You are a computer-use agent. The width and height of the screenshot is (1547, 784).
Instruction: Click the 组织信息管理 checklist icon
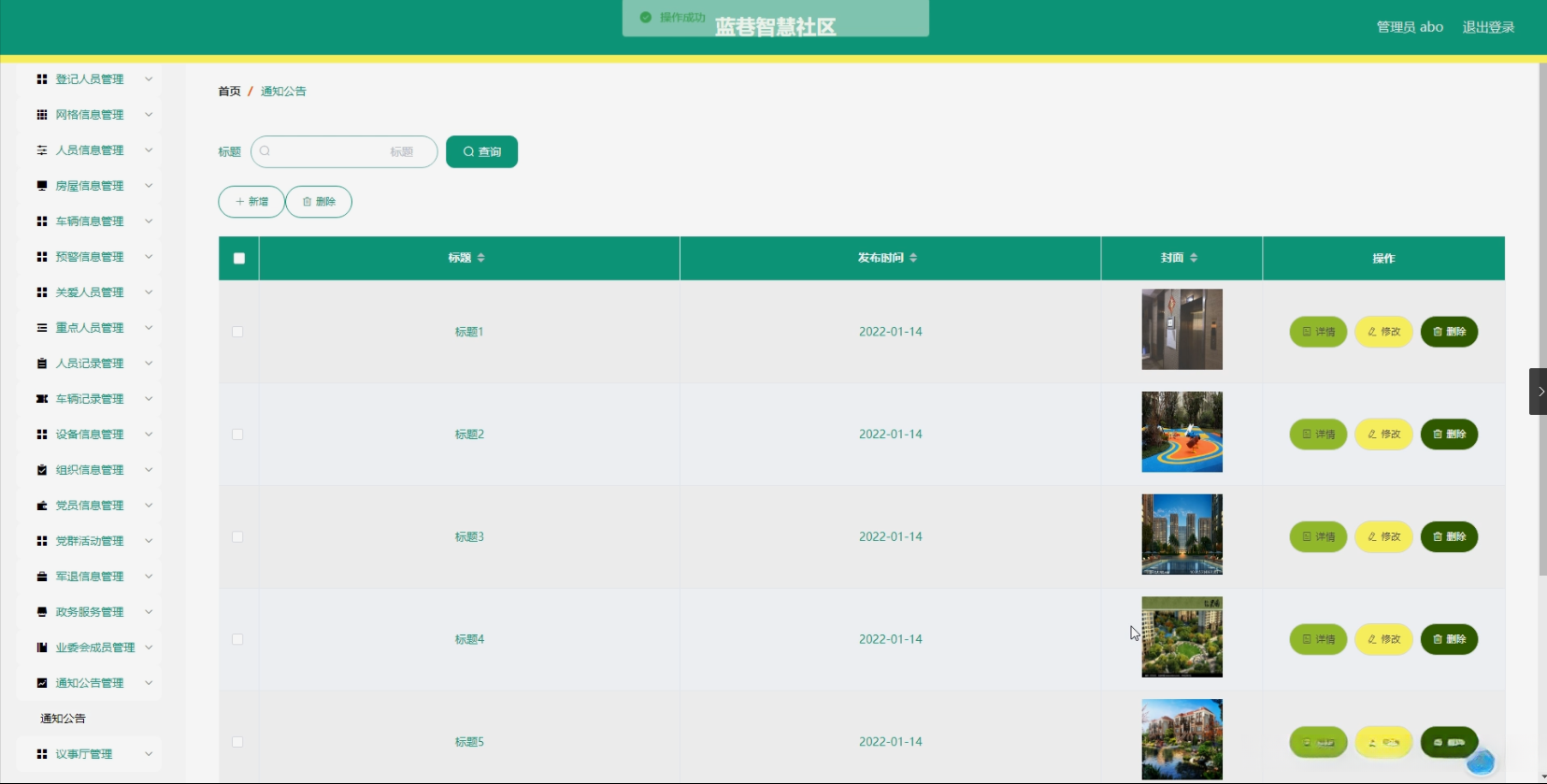point(42,470)
